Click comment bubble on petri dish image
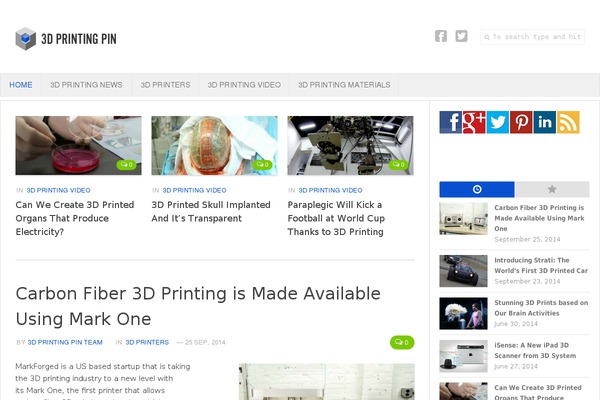600x400 pixels. [126, 165]
